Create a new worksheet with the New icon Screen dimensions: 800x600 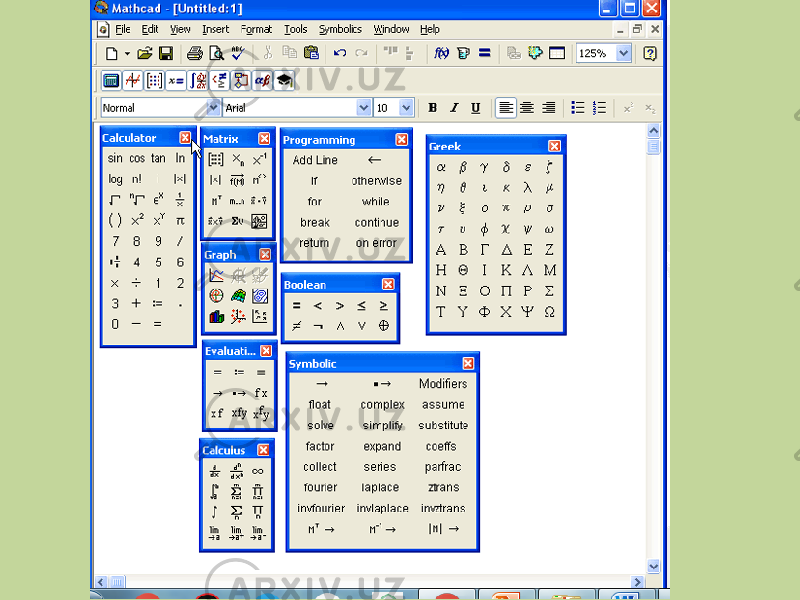pos(111,53)
